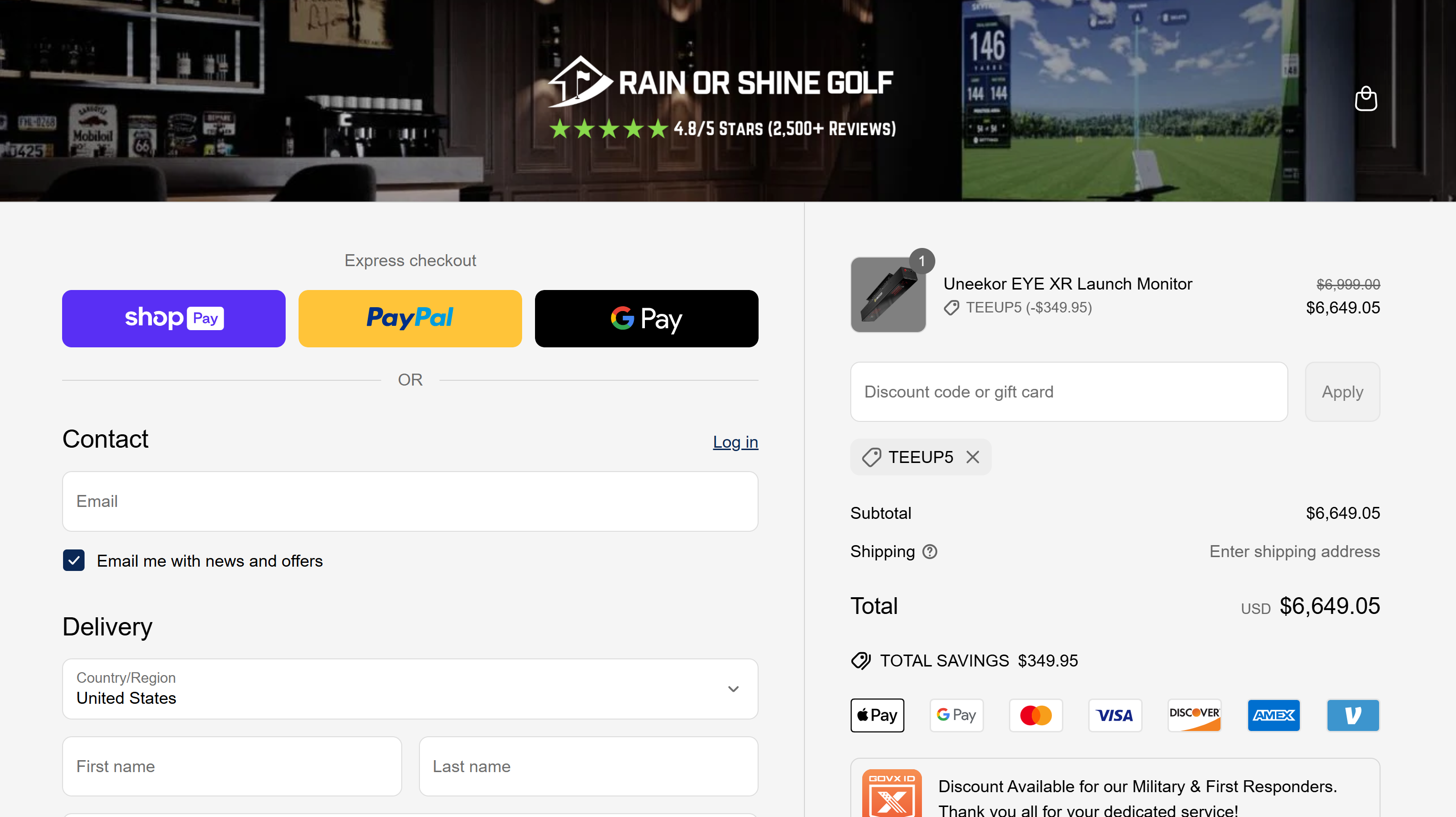Viewport: 1456px width, 817px height.
Task: Click the Express checkout heading
Action: pyautogui.click(x=410, y=260)
